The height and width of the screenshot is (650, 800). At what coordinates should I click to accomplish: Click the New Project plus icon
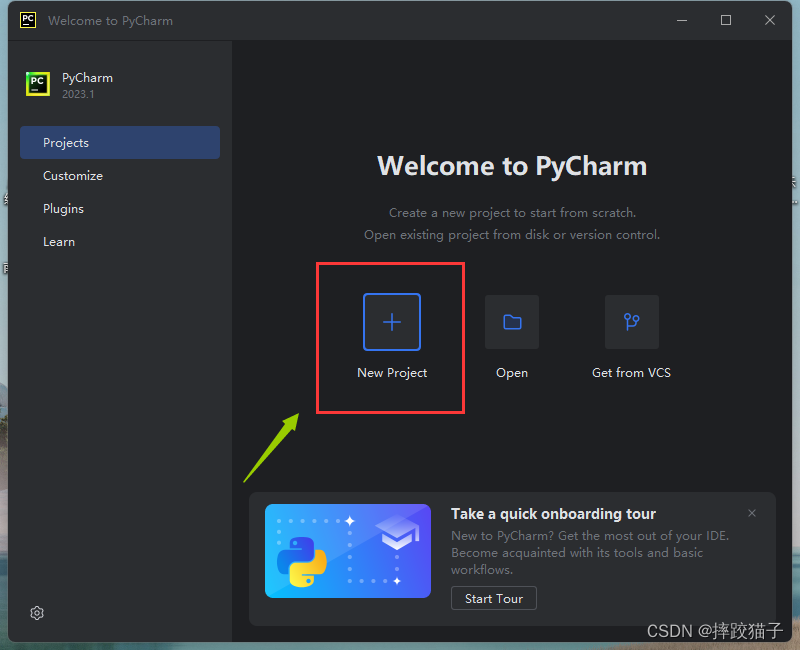(x=392, y=322)
